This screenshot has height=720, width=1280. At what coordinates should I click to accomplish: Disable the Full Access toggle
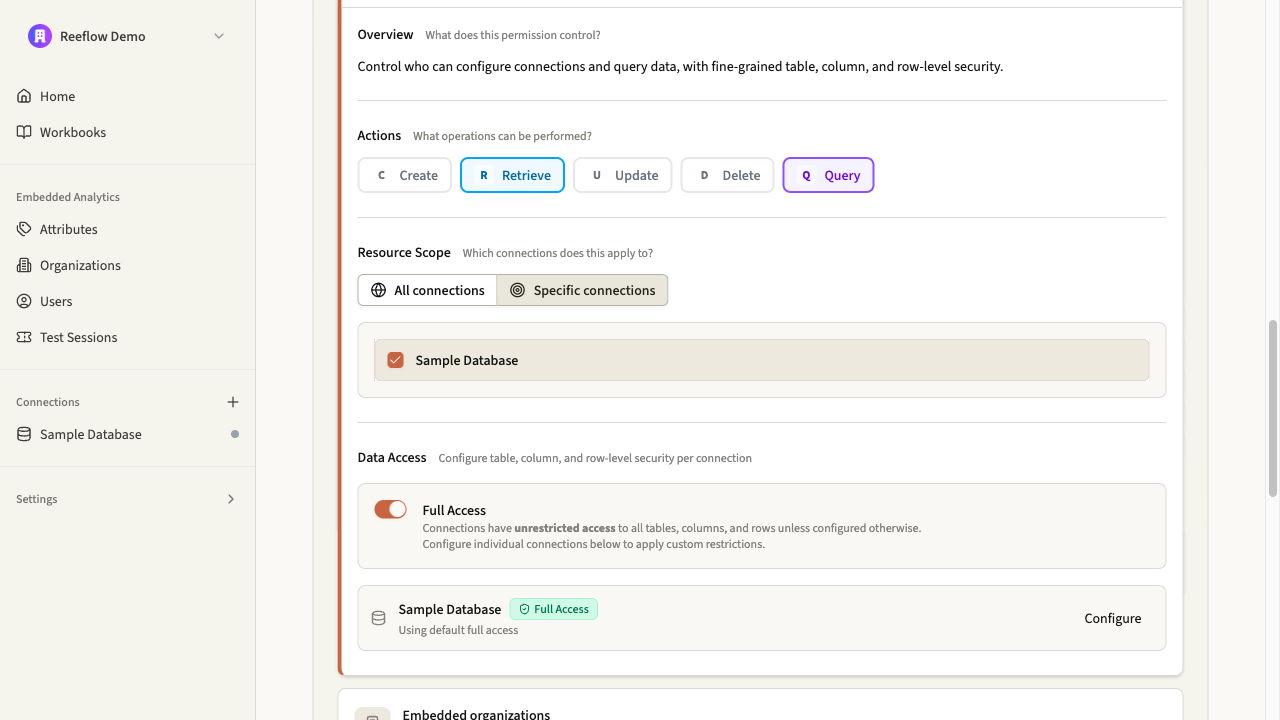390,509
